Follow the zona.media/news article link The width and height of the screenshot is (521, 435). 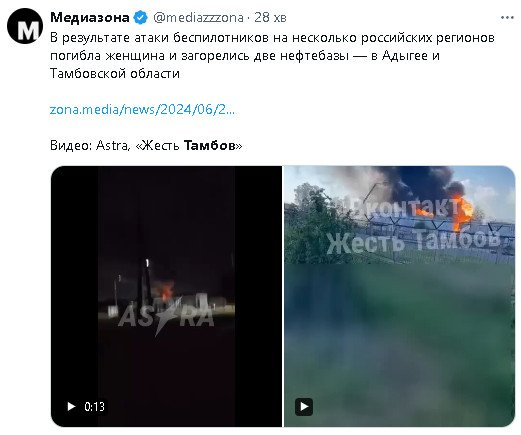click(142, 109)
